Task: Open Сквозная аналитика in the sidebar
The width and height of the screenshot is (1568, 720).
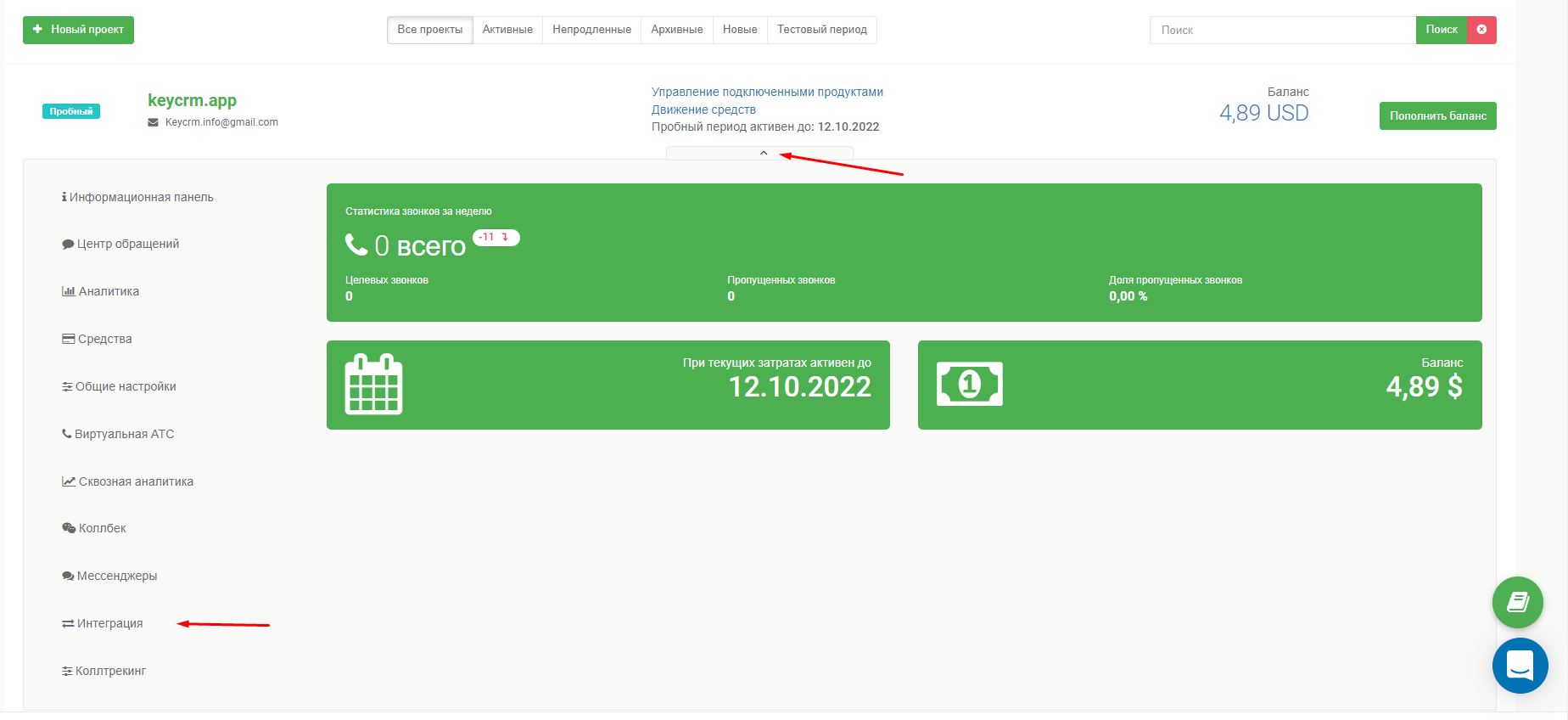Action: [x=127, y=481]
